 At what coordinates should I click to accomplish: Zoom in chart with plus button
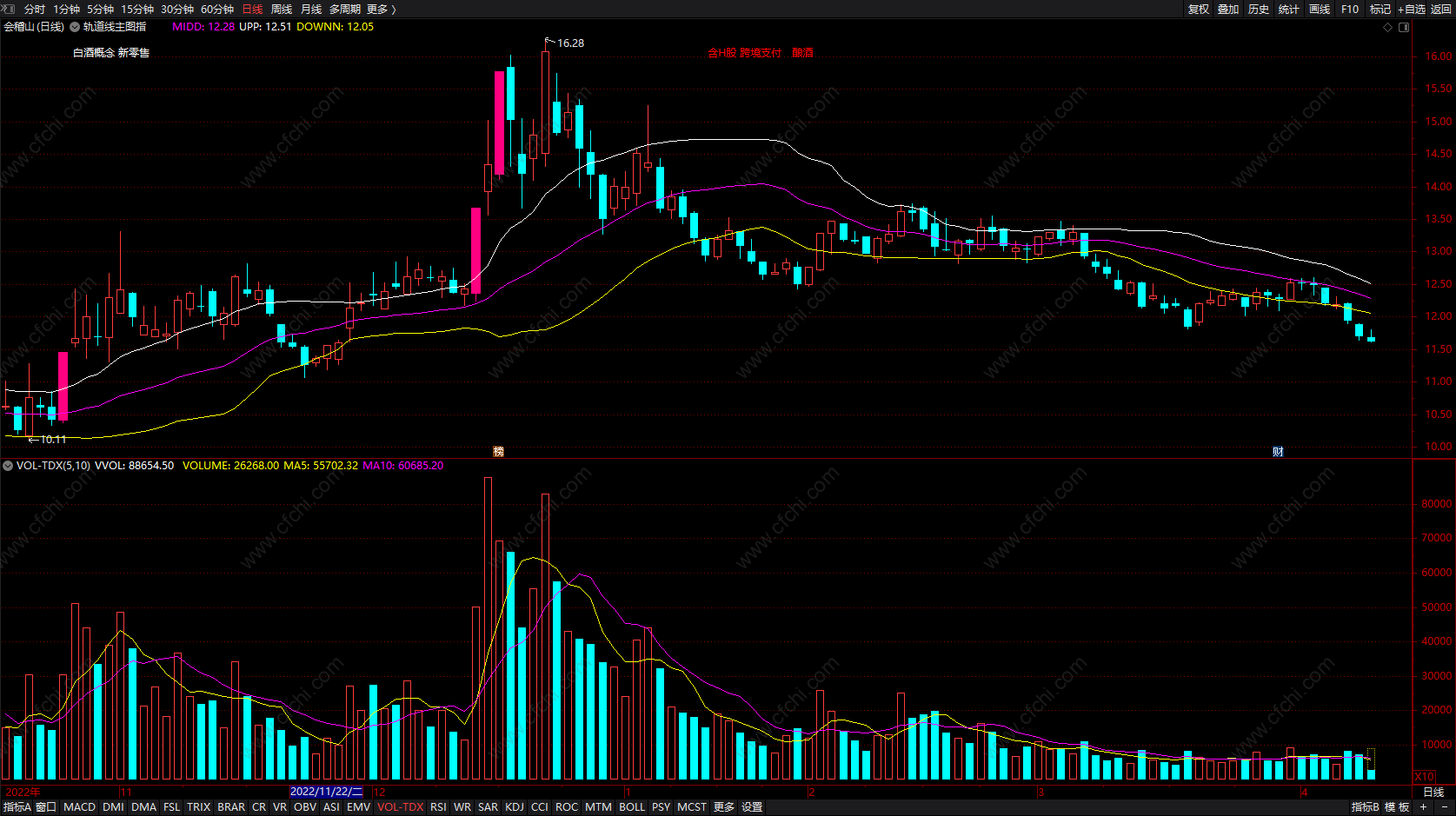(1423, 807)
